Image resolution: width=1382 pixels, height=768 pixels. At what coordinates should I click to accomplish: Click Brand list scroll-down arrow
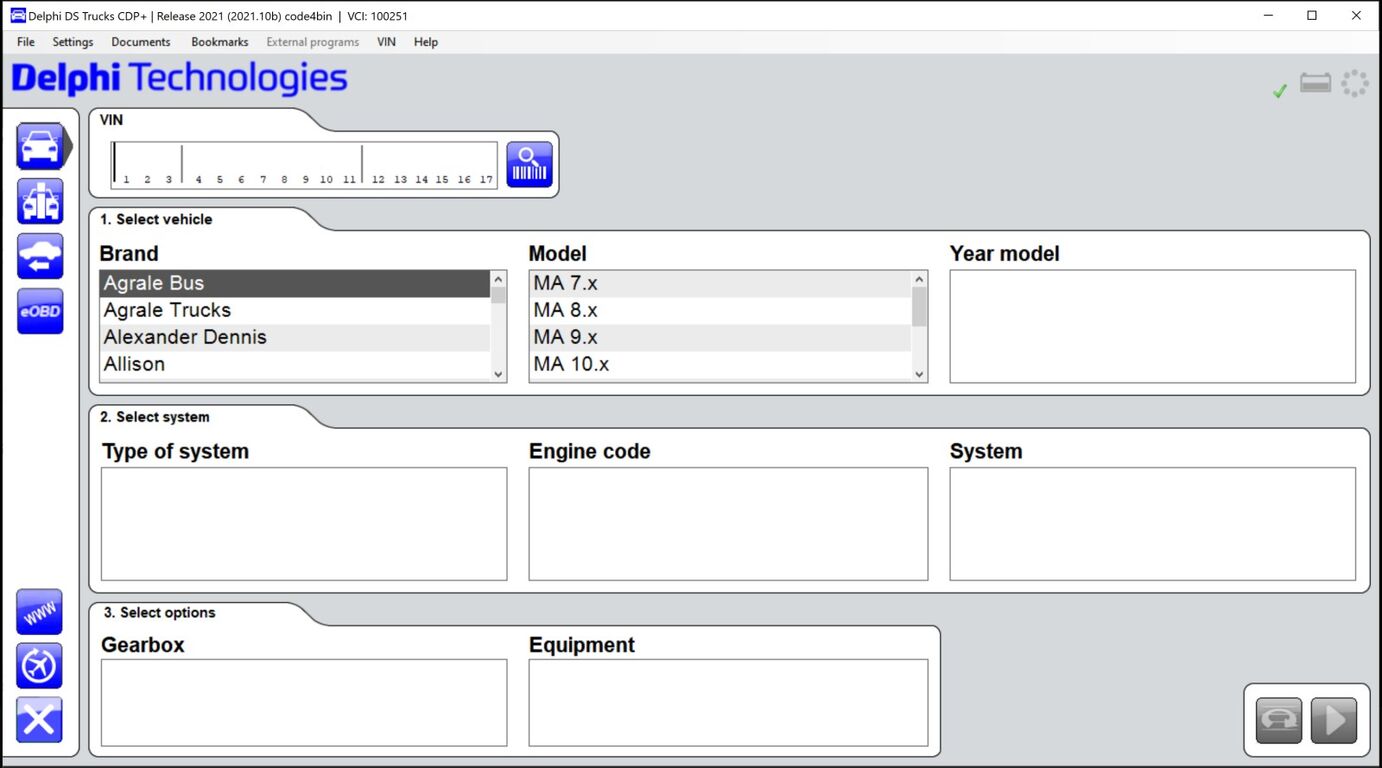[499, 374]
